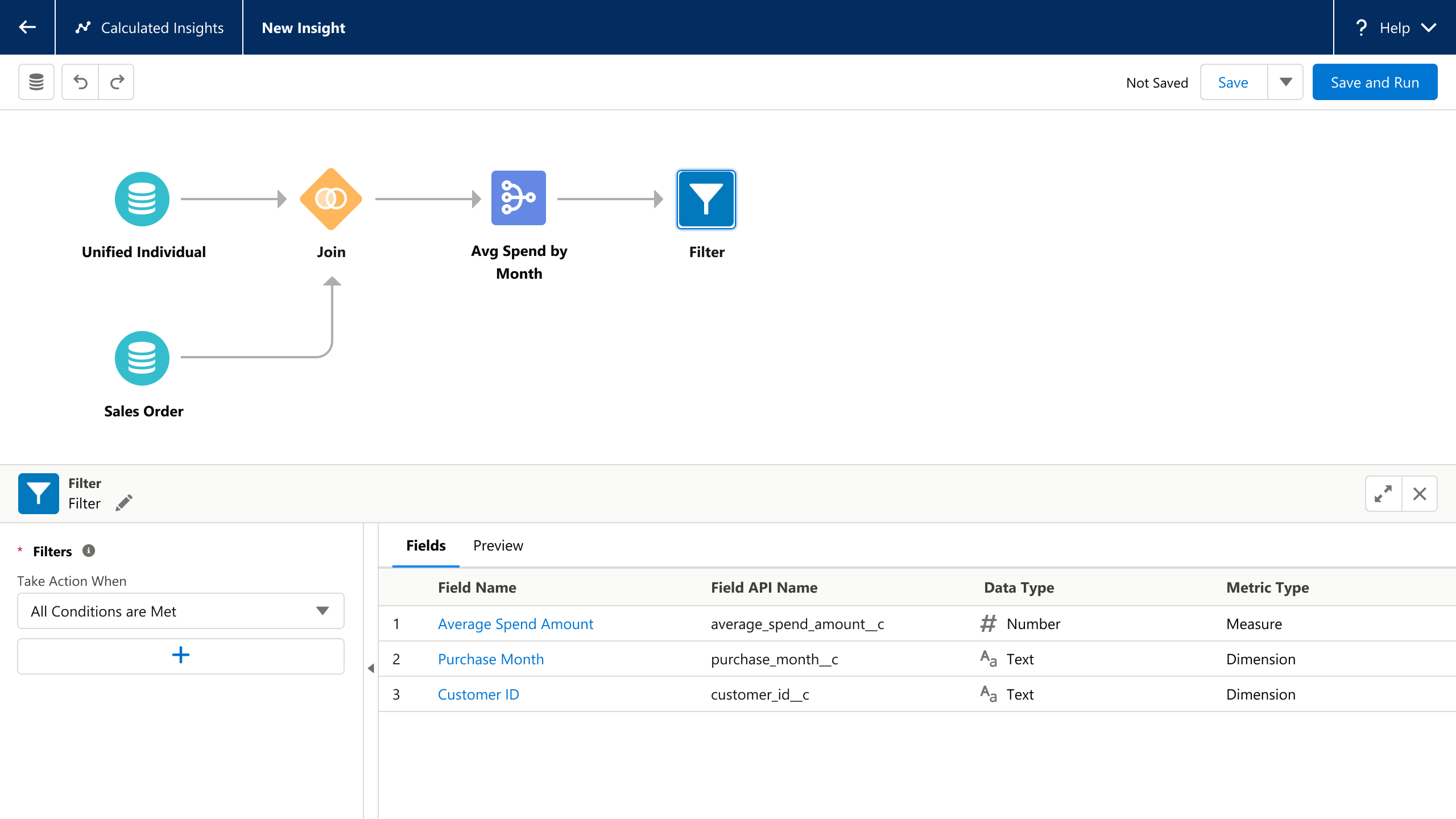Open the Purchase Month field details

[490, 659]
